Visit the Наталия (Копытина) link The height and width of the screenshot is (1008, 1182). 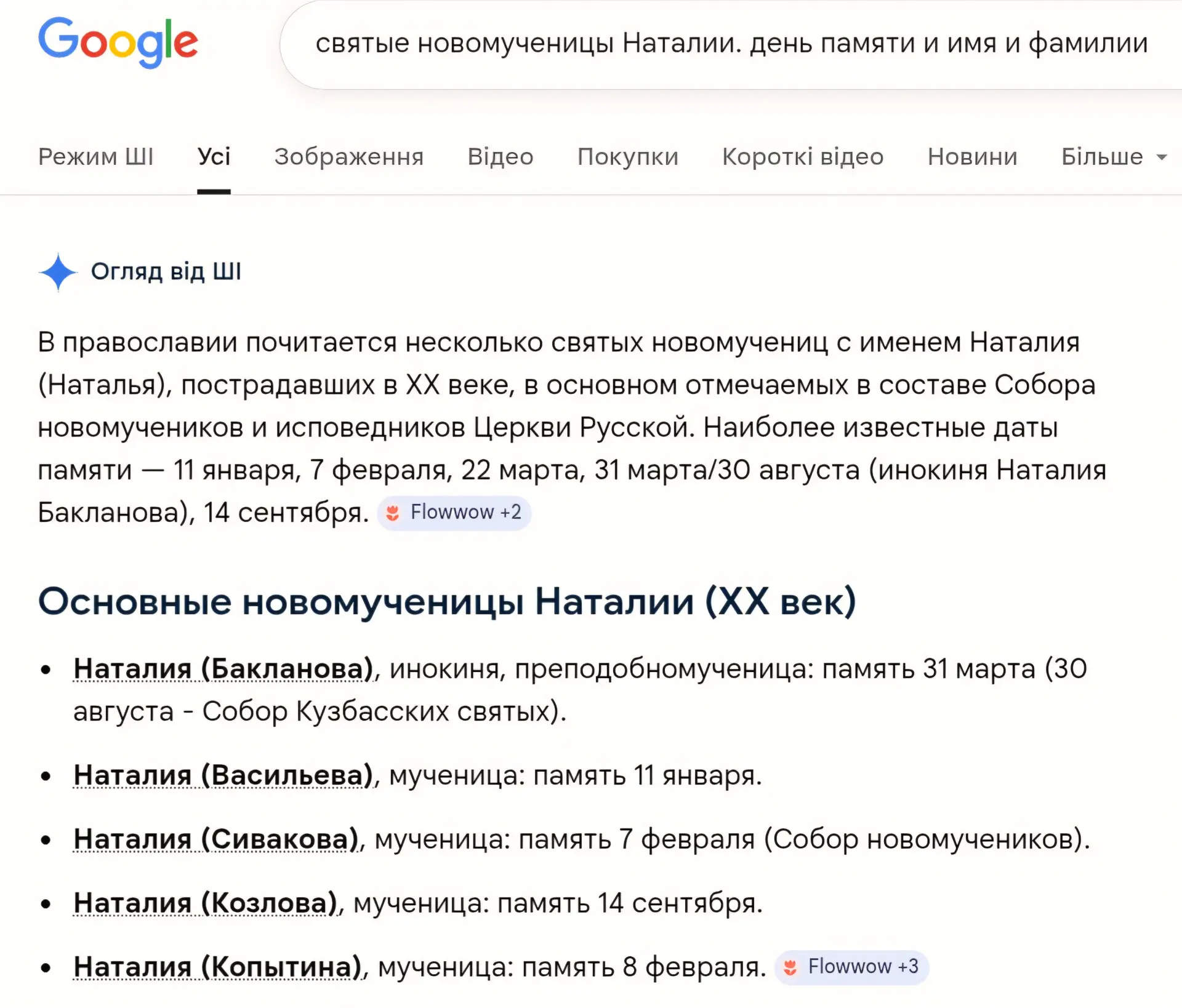(x=217, y=967)
